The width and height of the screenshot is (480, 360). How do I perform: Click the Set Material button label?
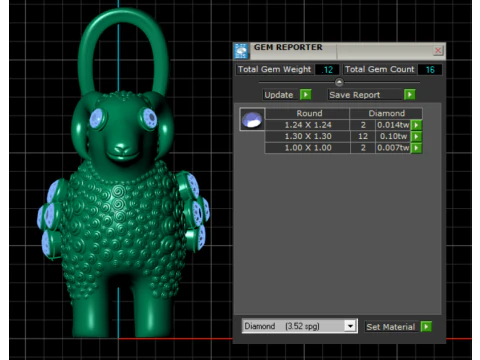point(391,327)
